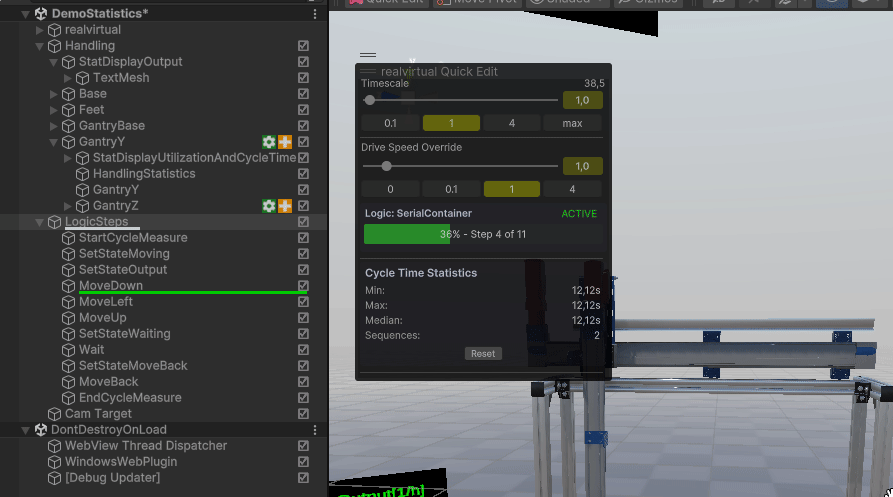Click the orange icon beside GantryZ
This screenshot has height=497, width=893.
pyautogui.click(x=285, y=206)
